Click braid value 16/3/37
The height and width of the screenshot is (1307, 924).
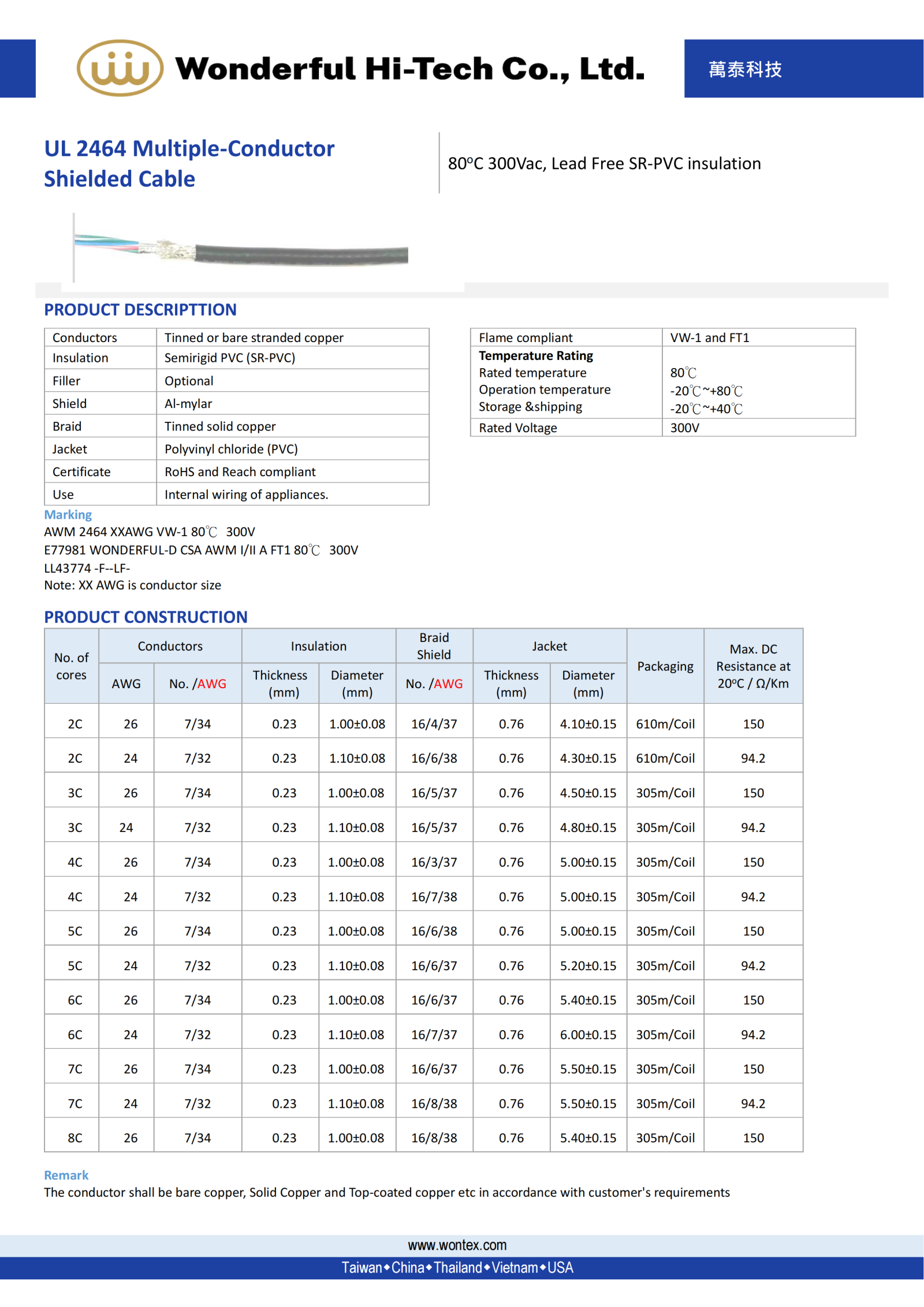click(434, 862)
